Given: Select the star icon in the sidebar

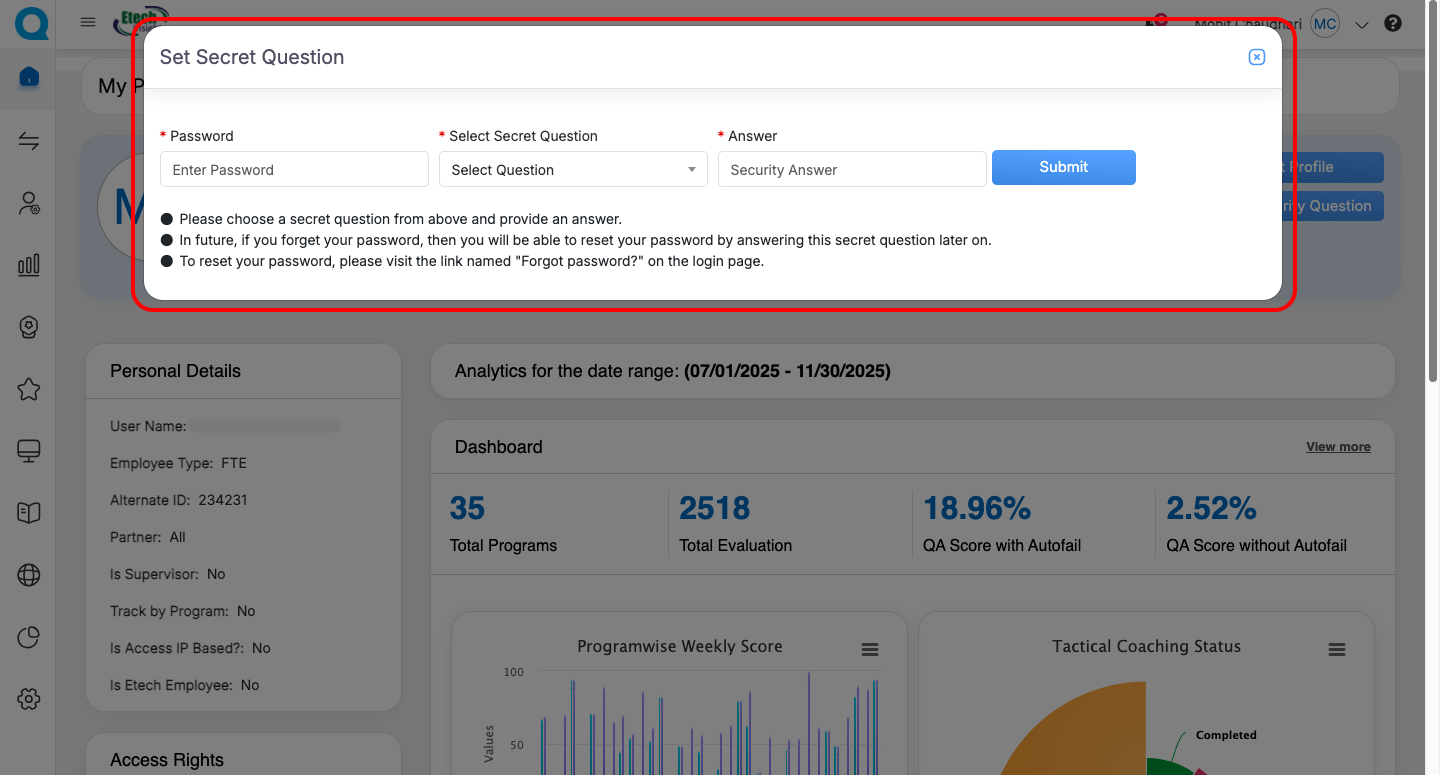Looking at the screenshot, I should click(29, 389).
